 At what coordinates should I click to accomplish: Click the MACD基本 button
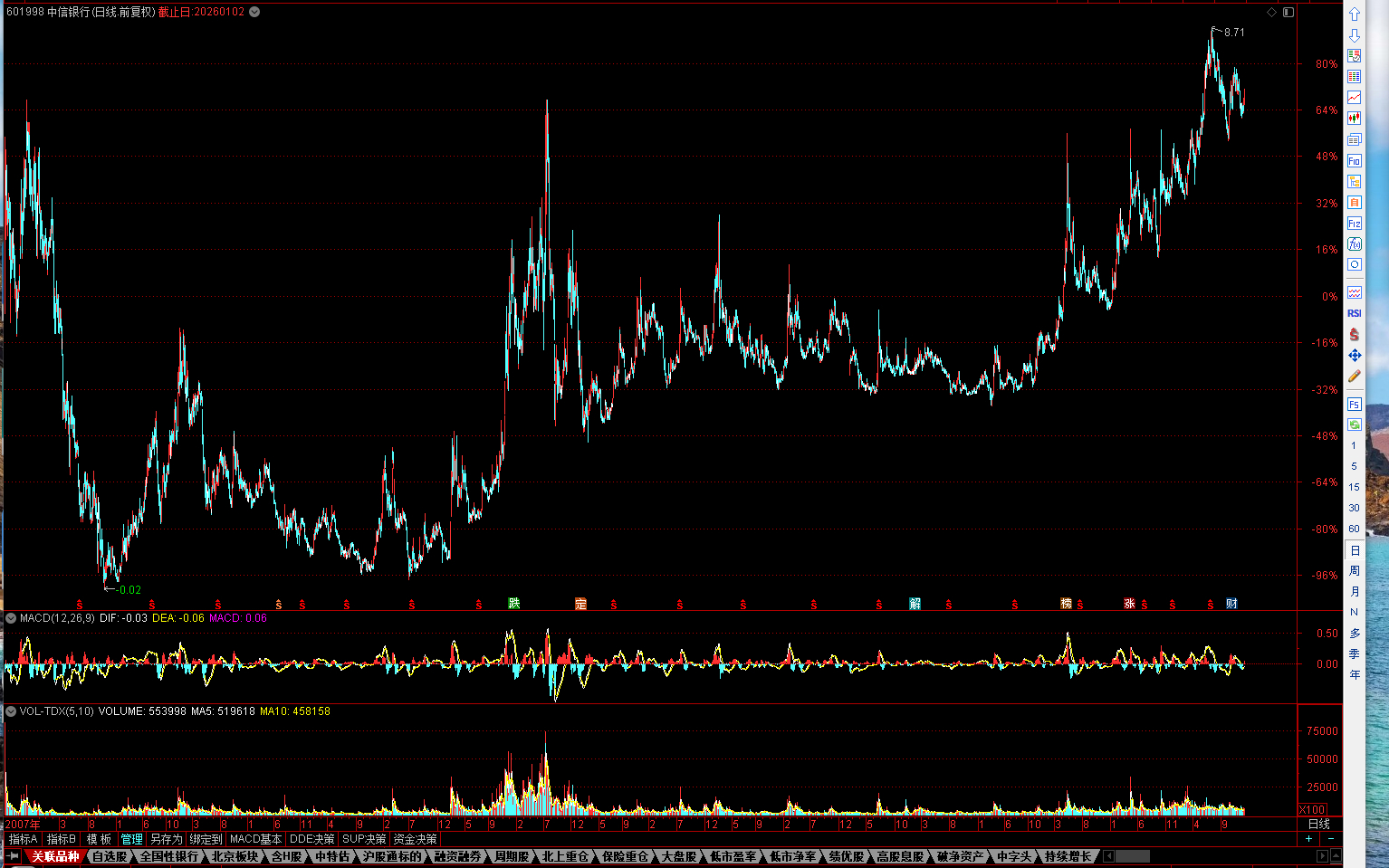(x=255, y=839)
